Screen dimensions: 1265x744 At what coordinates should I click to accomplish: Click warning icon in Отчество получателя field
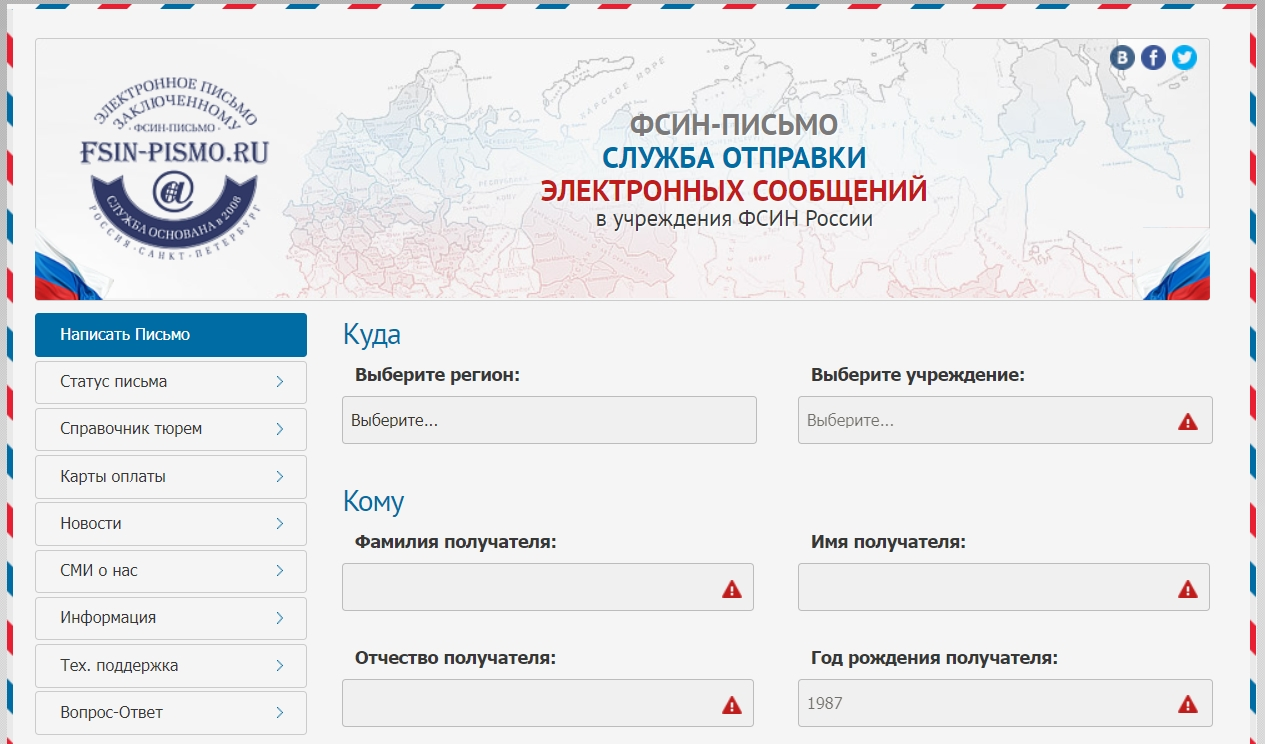pyautogui.click(x=732, y=705)
